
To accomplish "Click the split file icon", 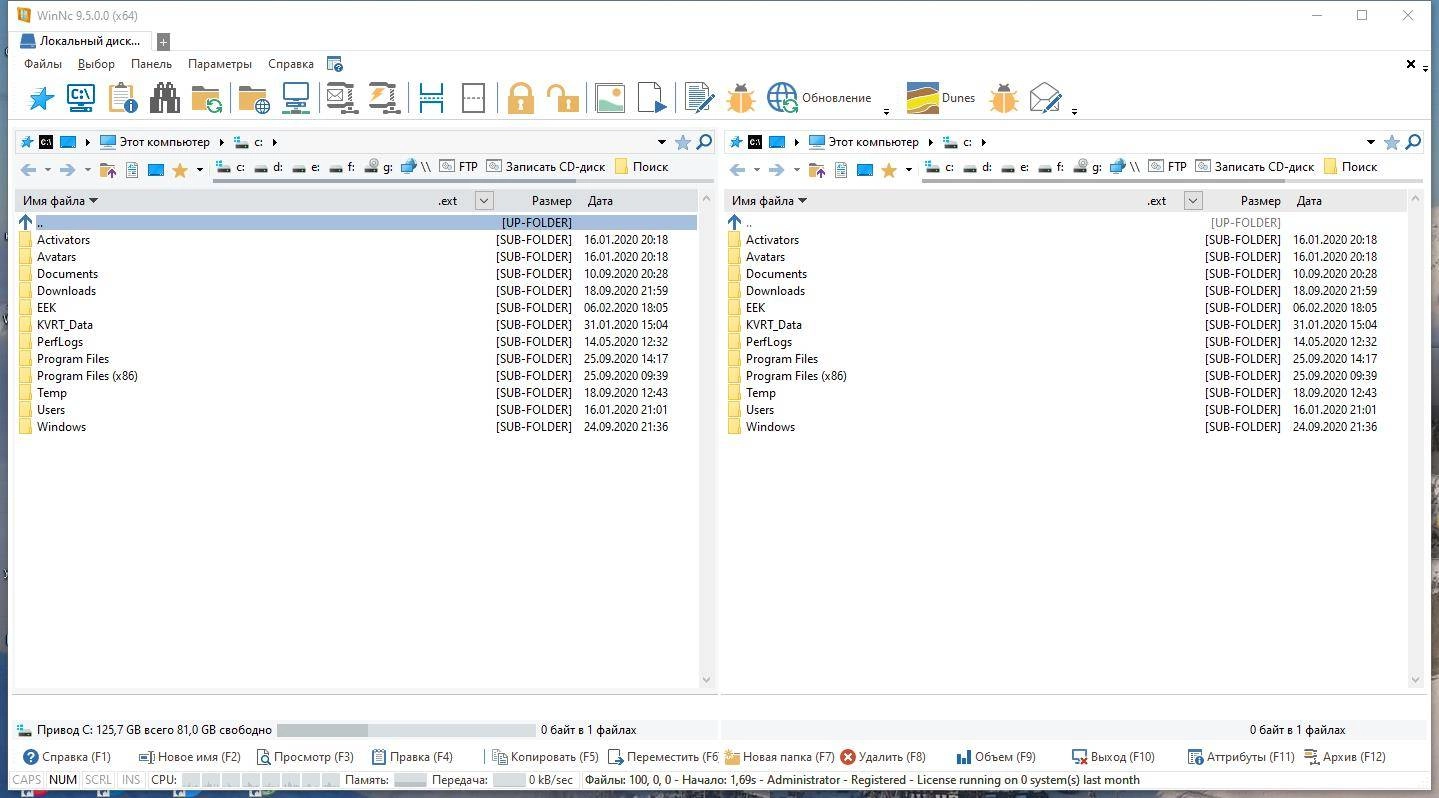I will click(x=431, y=98).
